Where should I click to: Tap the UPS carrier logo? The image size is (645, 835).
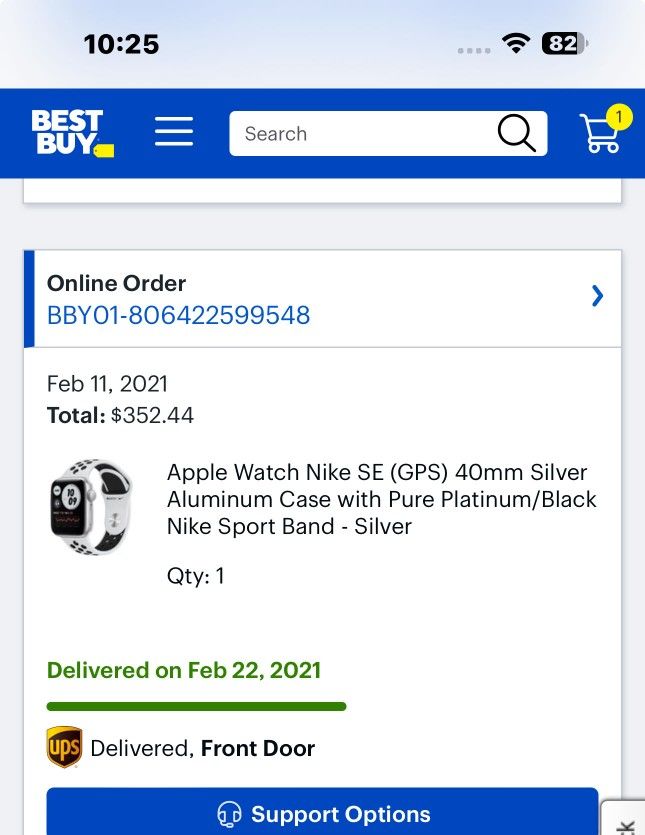[64, 748]
